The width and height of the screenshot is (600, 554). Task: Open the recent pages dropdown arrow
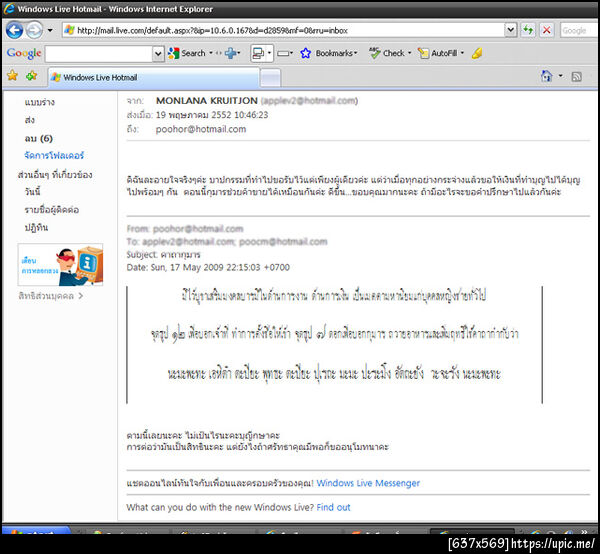point(50,30)
